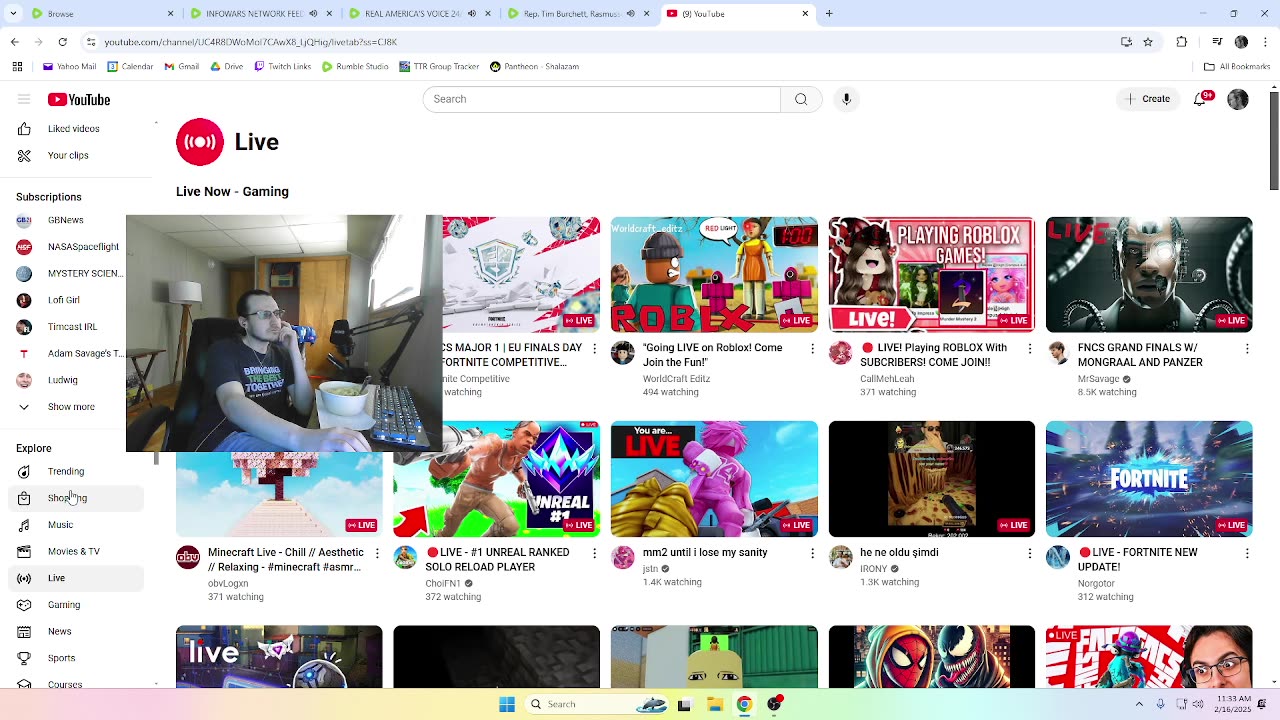Start voice search with microphone icon
Image resolution: width=1280 pixels, height=720 pixels.
click(x=846, y=99)
